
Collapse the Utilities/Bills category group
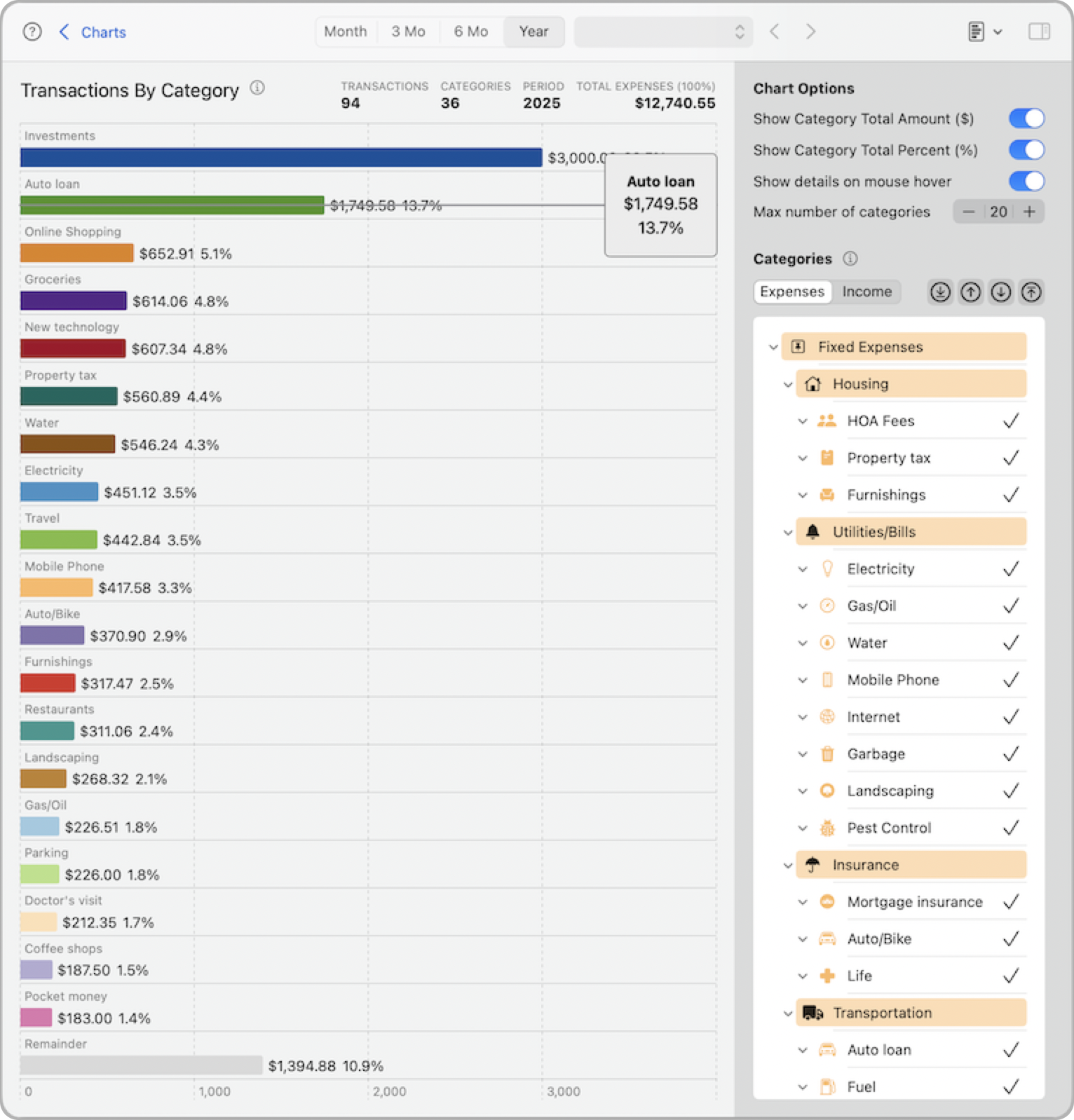(788, 532)
